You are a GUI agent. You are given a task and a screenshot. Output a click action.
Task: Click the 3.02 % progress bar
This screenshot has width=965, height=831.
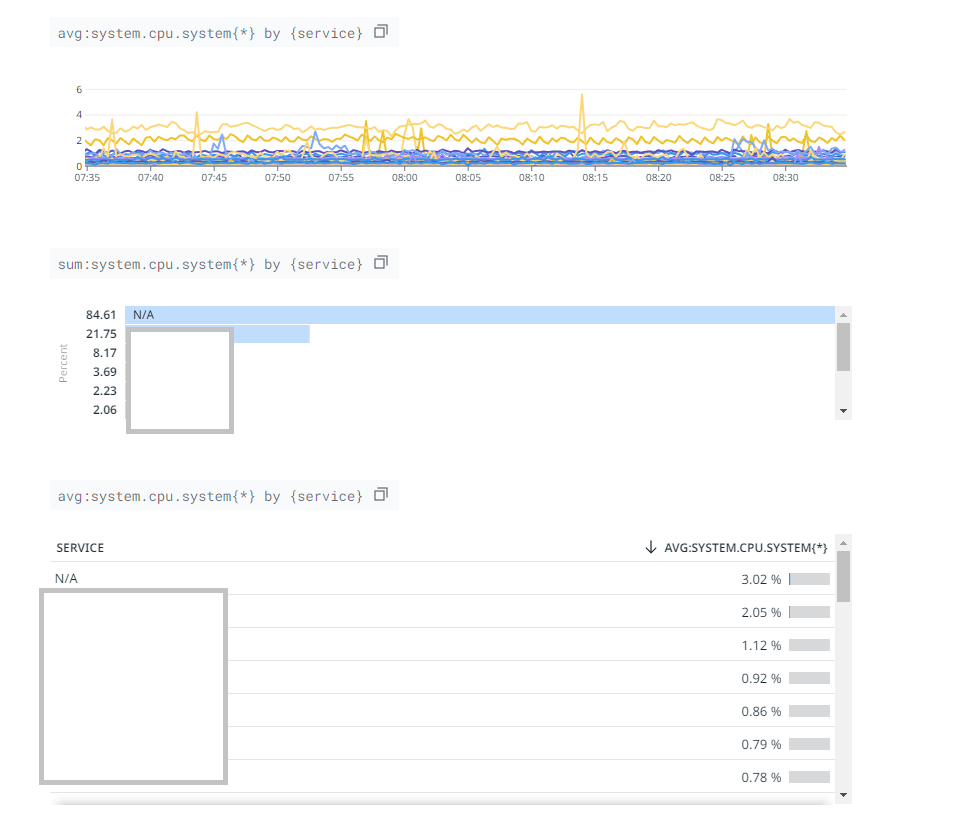coord(809,579)
